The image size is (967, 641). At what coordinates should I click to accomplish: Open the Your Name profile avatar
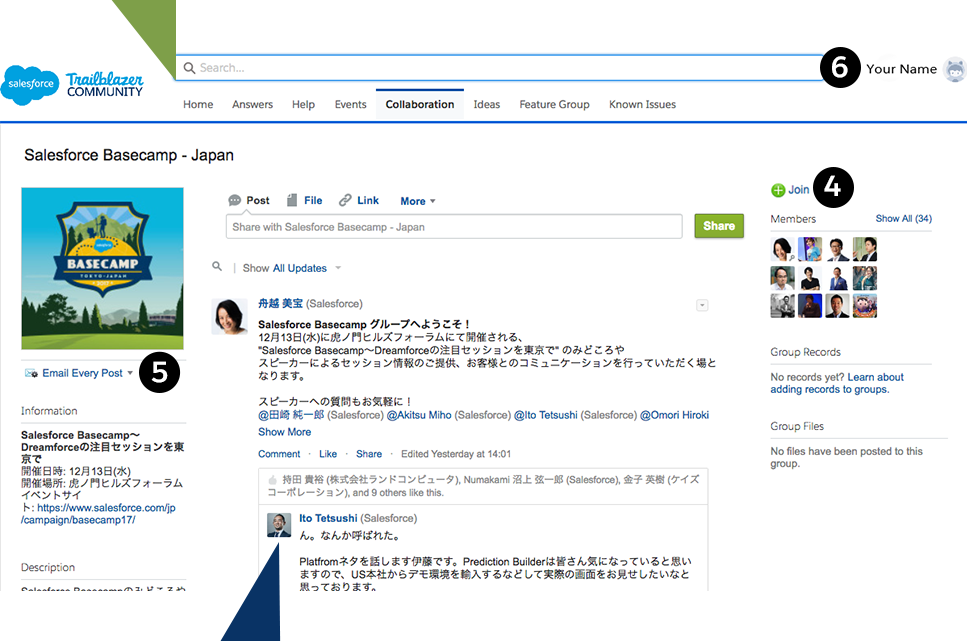(955, 69)
